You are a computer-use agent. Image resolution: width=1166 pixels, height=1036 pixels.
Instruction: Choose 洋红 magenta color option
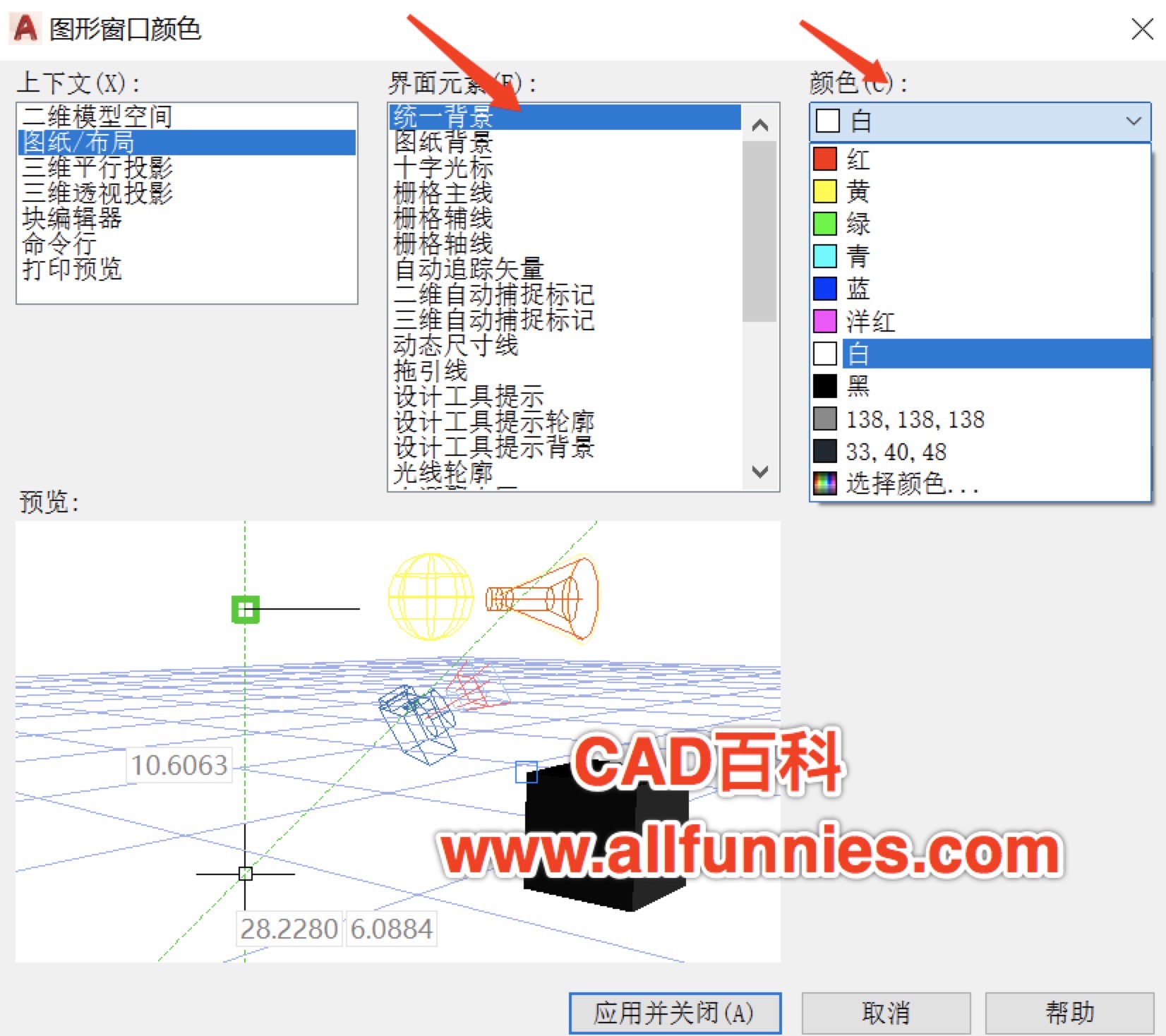981,322
